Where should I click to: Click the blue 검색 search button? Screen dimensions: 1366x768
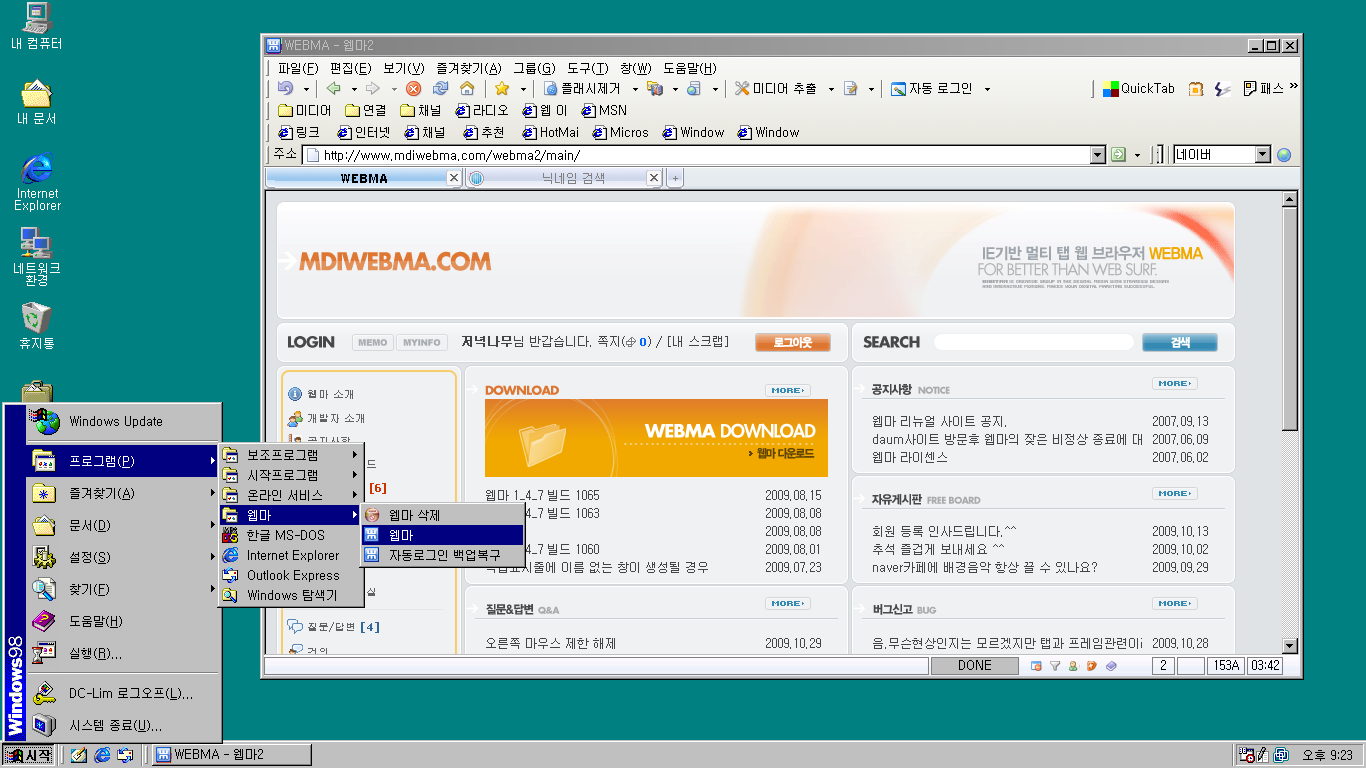1179,343
